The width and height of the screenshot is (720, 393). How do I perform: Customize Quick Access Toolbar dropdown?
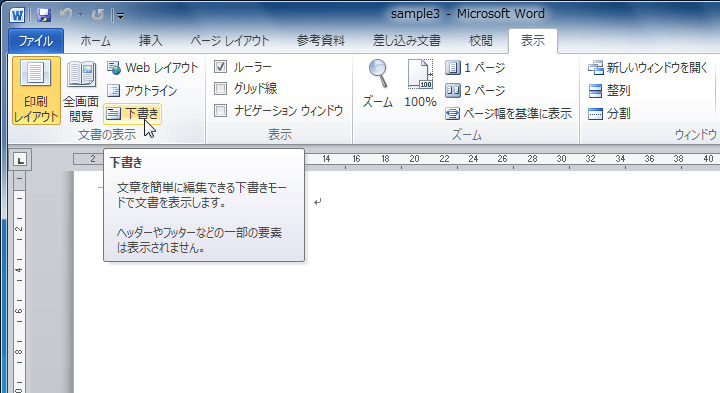click(120, 16)
